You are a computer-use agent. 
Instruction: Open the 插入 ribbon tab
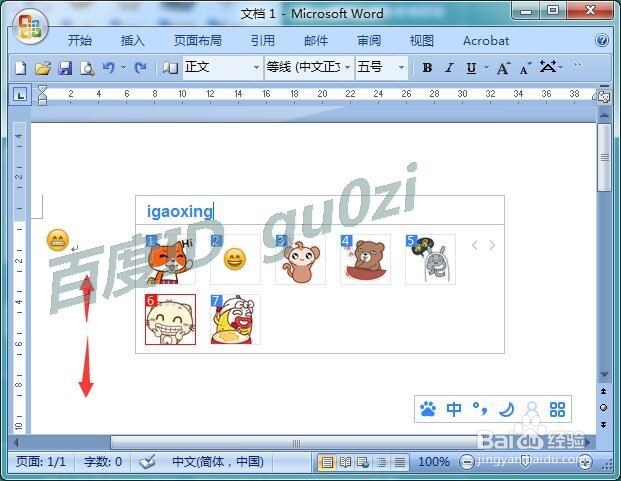[132, 40]
